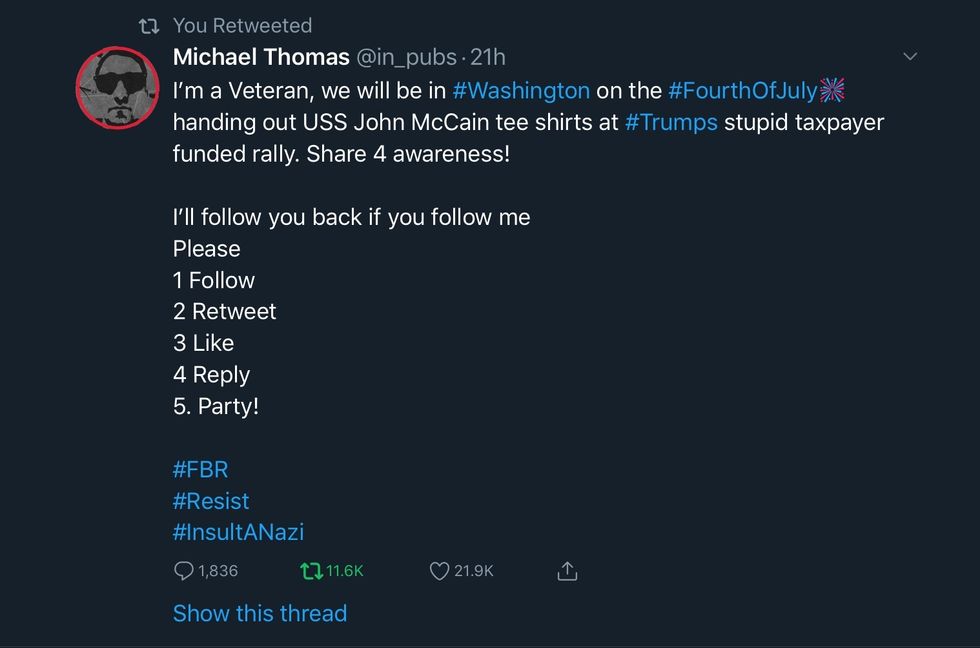980x648 pixels.
Task: Open the 21h timestamp link
Action: click(x=487, y=57)
